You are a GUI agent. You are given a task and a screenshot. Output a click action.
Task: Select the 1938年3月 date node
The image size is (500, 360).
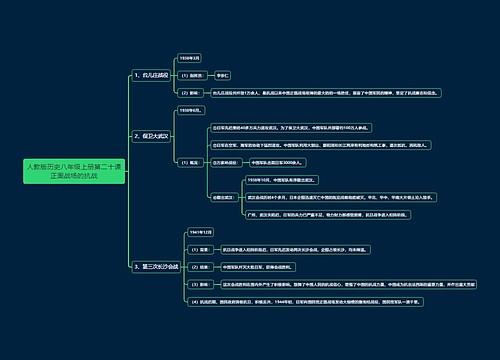pyautogui.click(x=189, y=58)
